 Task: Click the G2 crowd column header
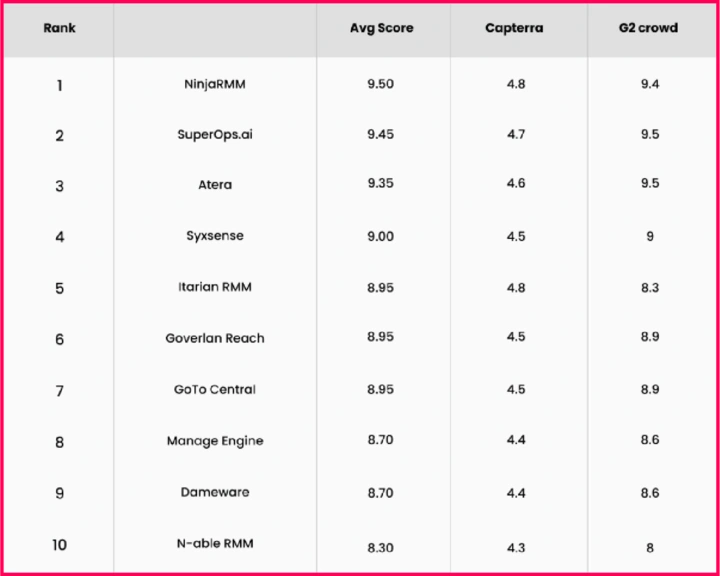coord(648,28)
